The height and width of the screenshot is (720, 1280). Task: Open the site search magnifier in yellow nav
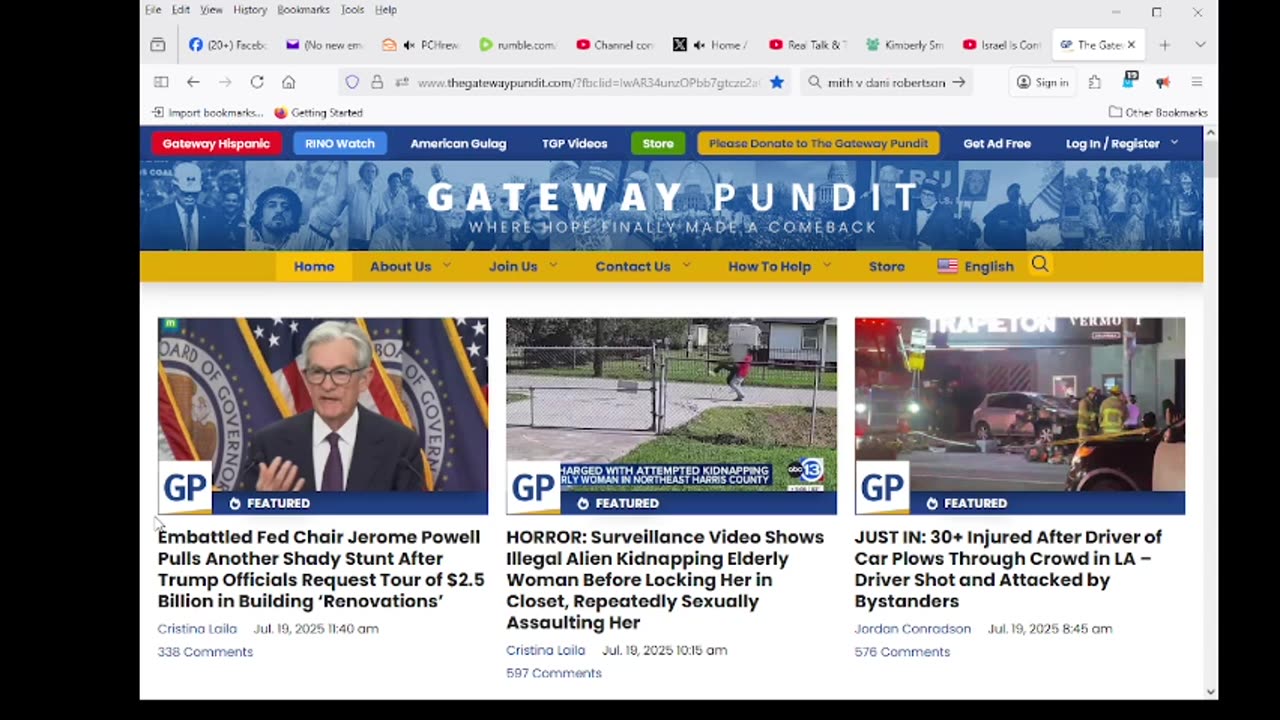[1040, 265]
